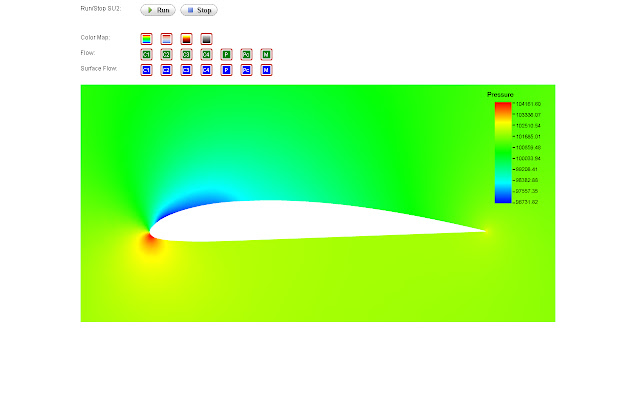Display Surface Flow variable C3

pyautogui.click(x=187, y=70)
